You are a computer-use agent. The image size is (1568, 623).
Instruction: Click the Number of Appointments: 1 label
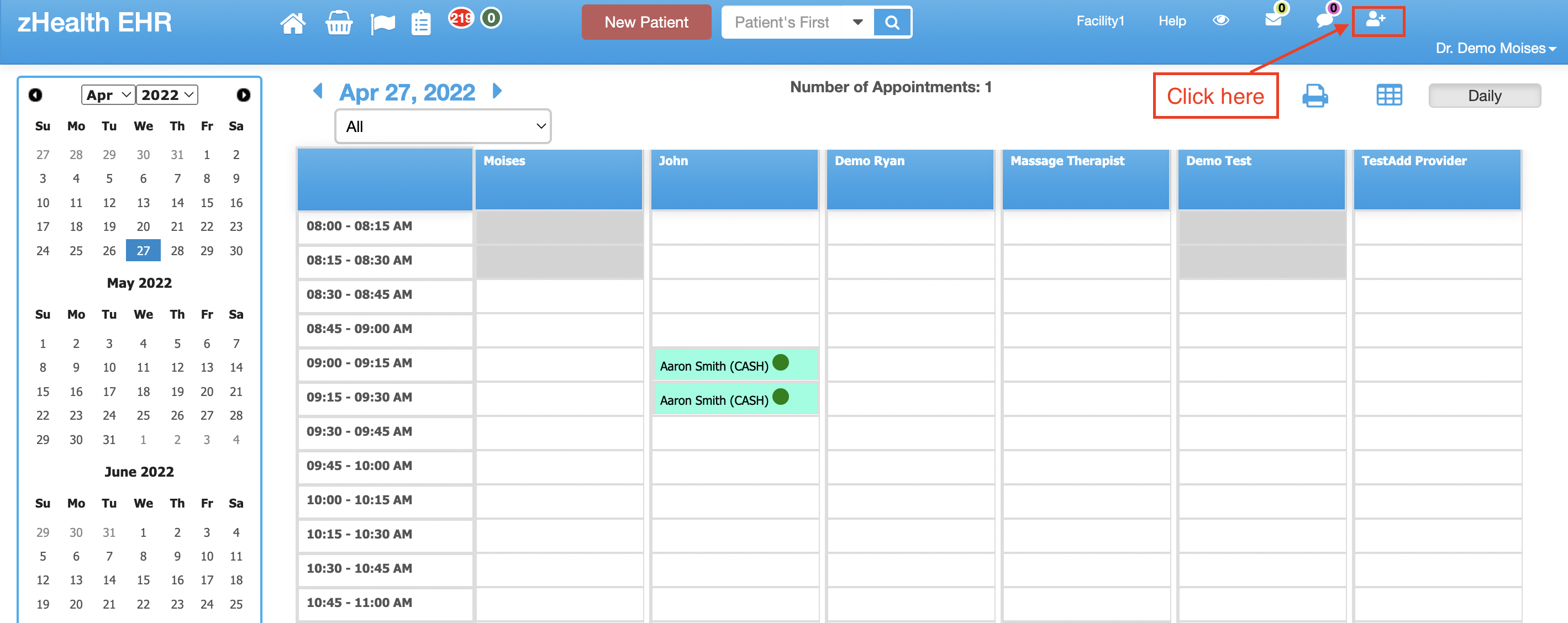(891, 87)
